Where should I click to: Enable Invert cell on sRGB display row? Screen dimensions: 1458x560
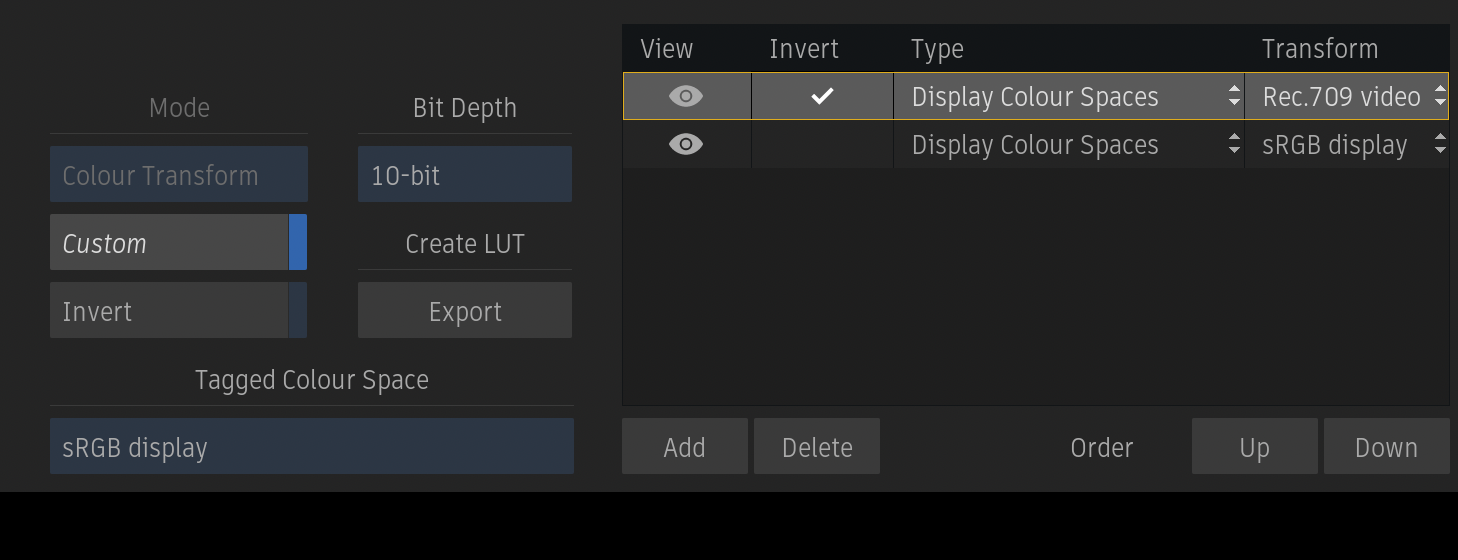(822, 144)
